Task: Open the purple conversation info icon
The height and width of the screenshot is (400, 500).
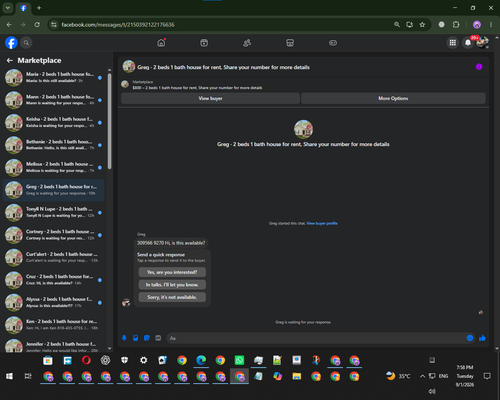Action: (479, 67)
